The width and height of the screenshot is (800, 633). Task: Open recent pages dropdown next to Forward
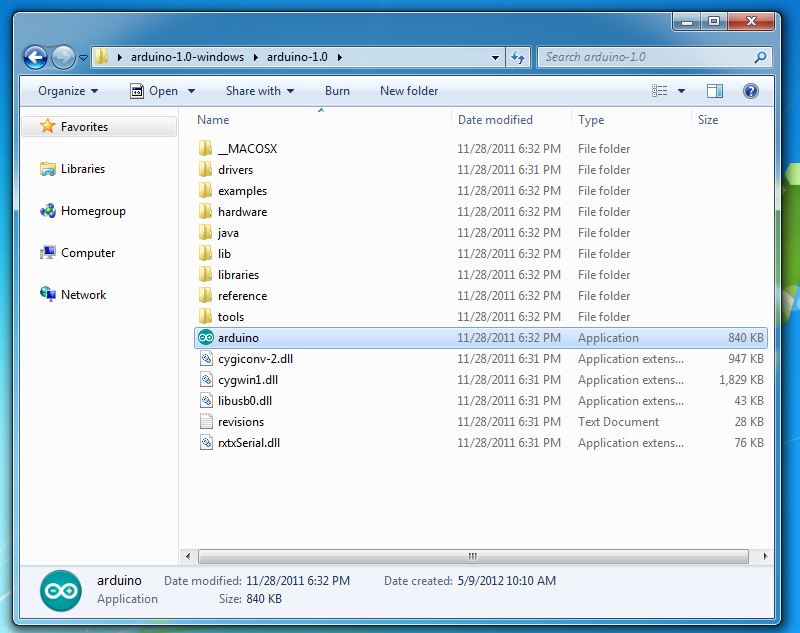coord(83,58)
